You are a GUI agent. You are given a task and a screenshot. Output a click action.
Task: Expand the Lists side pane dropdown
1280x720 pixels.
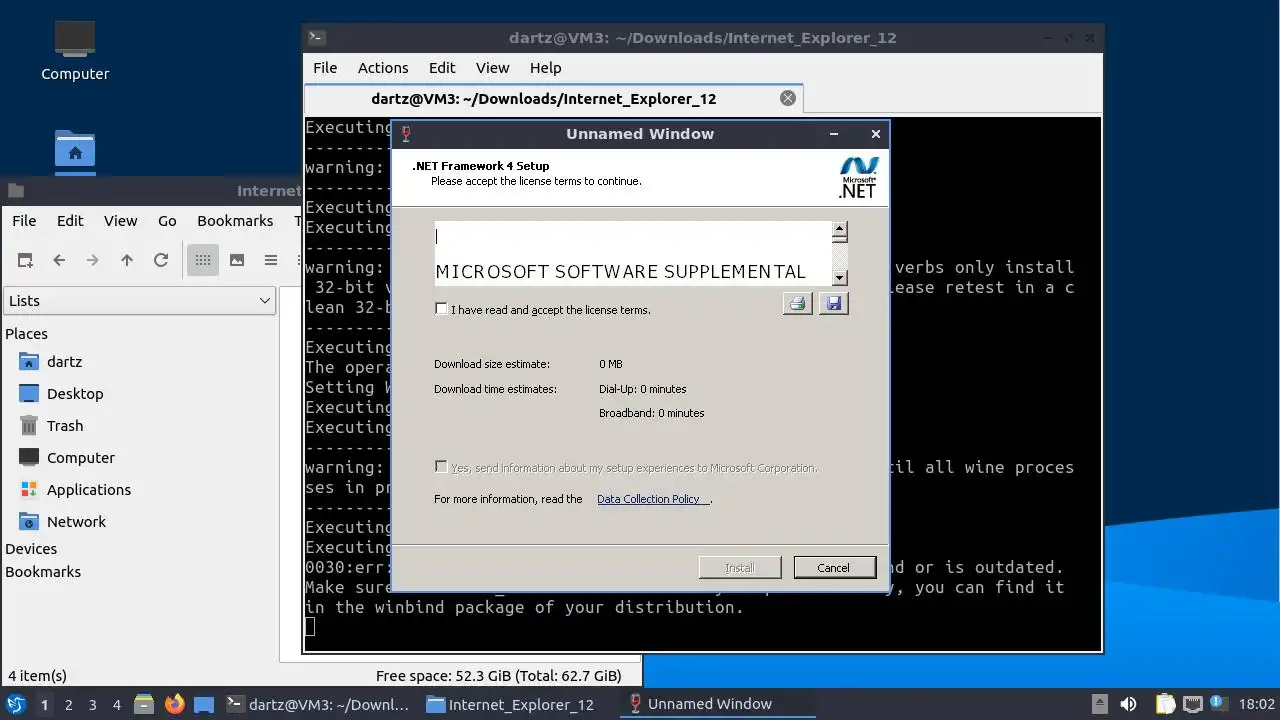click(139, 300)
